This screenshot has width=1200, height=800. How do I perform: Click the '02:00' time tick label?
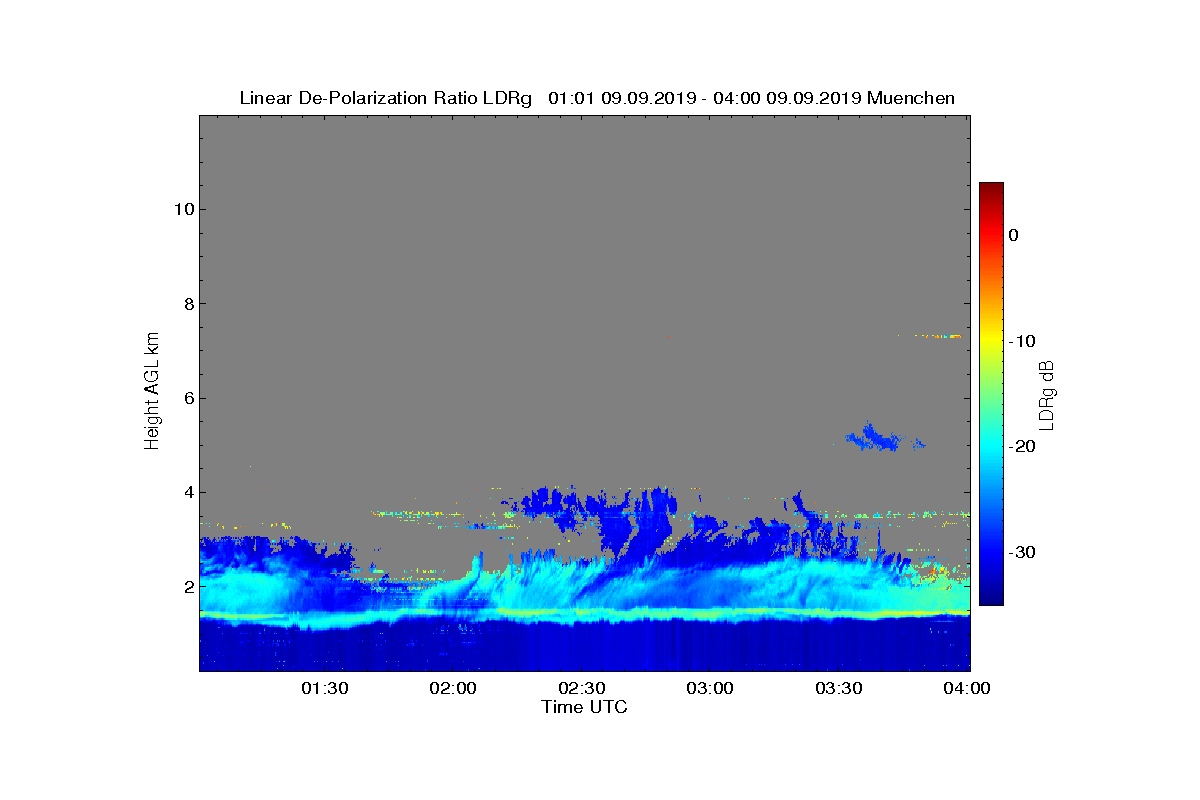point(453,688)
